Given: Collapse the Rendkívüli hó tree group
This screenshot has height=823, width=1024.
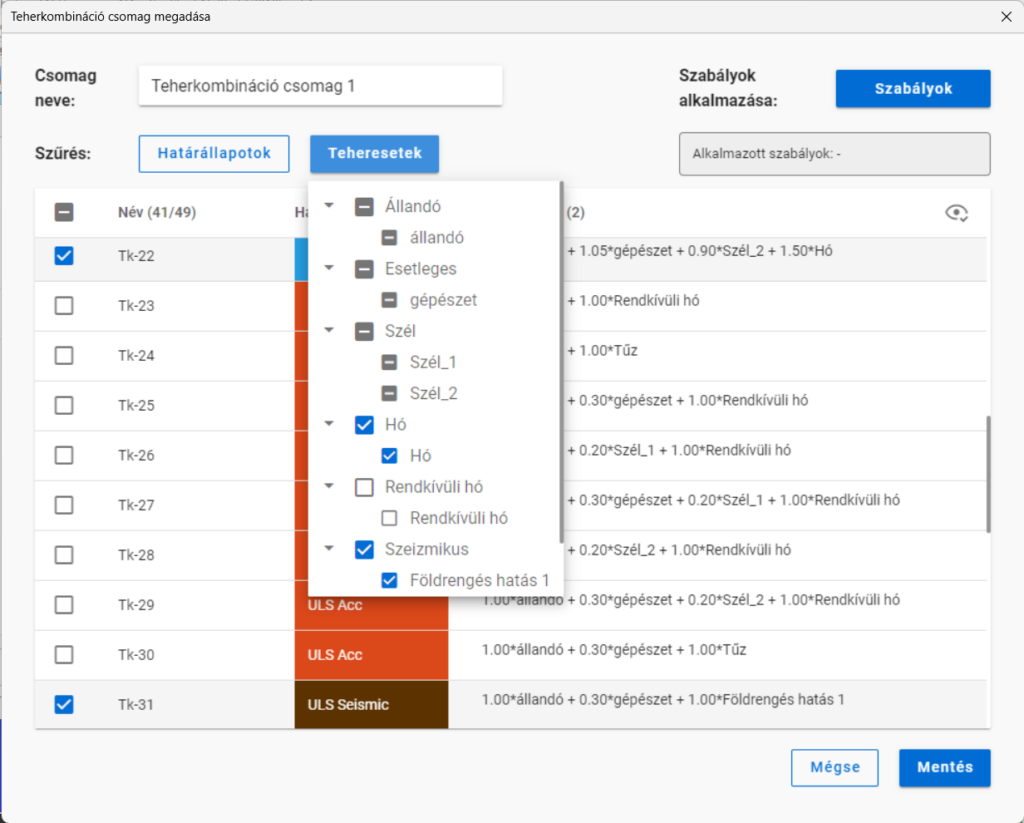Looking at the screenshot, I should click(329, 486).
